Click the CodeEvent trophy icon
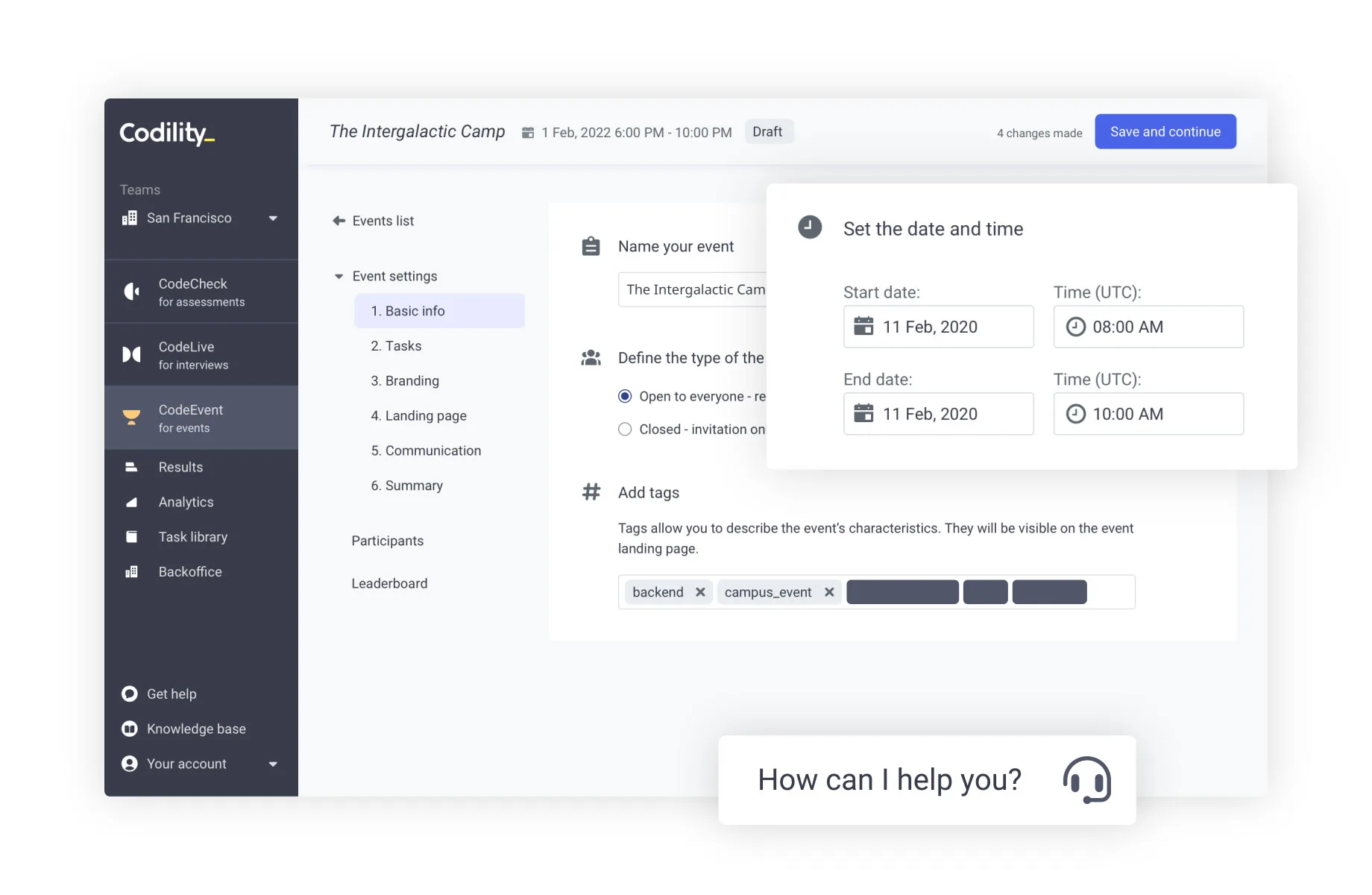The image size is (1372, 895). click(131, 418)
